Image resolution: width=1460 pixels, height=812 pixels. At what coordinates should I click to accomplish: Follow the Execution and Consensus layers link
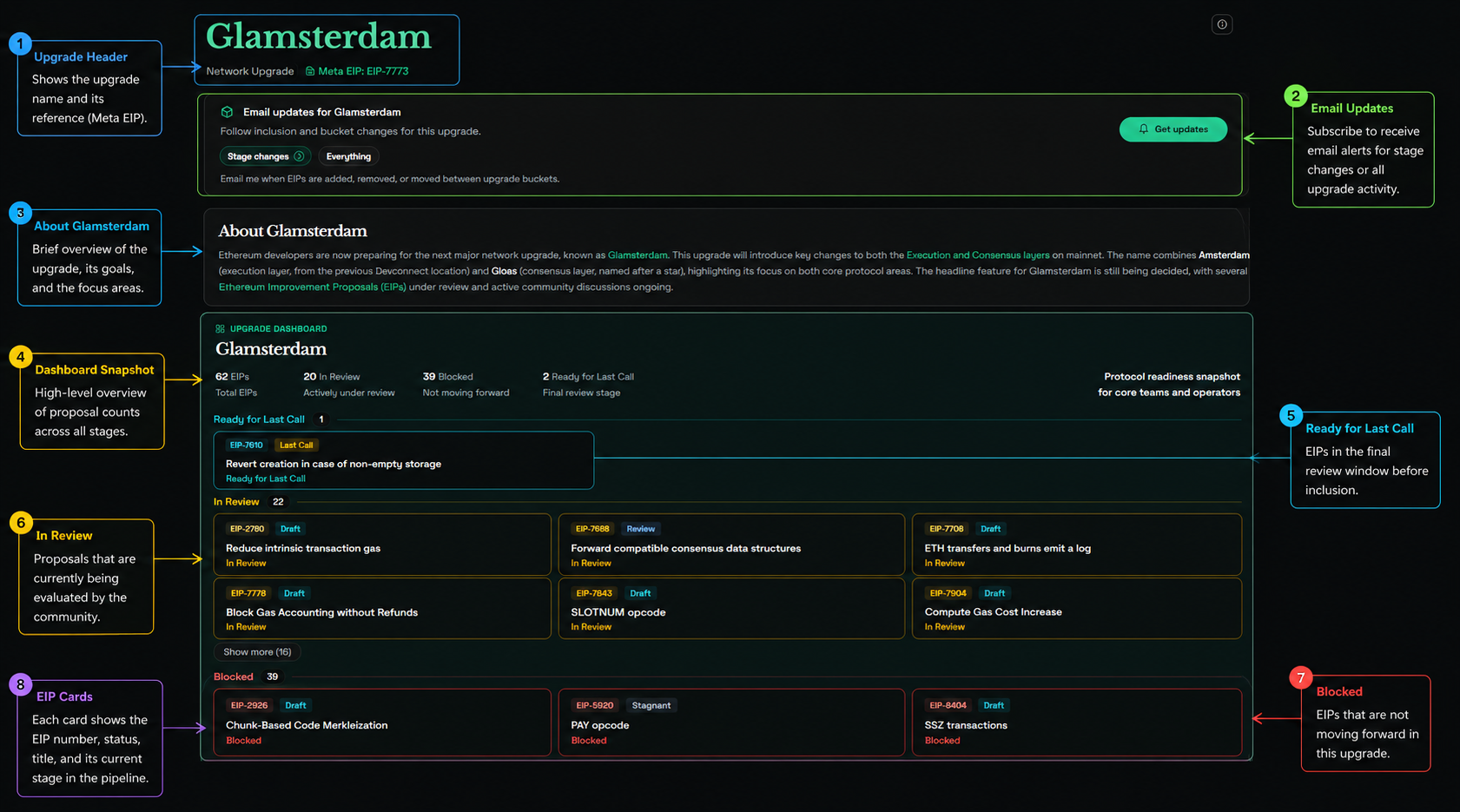tap(977, 255)
